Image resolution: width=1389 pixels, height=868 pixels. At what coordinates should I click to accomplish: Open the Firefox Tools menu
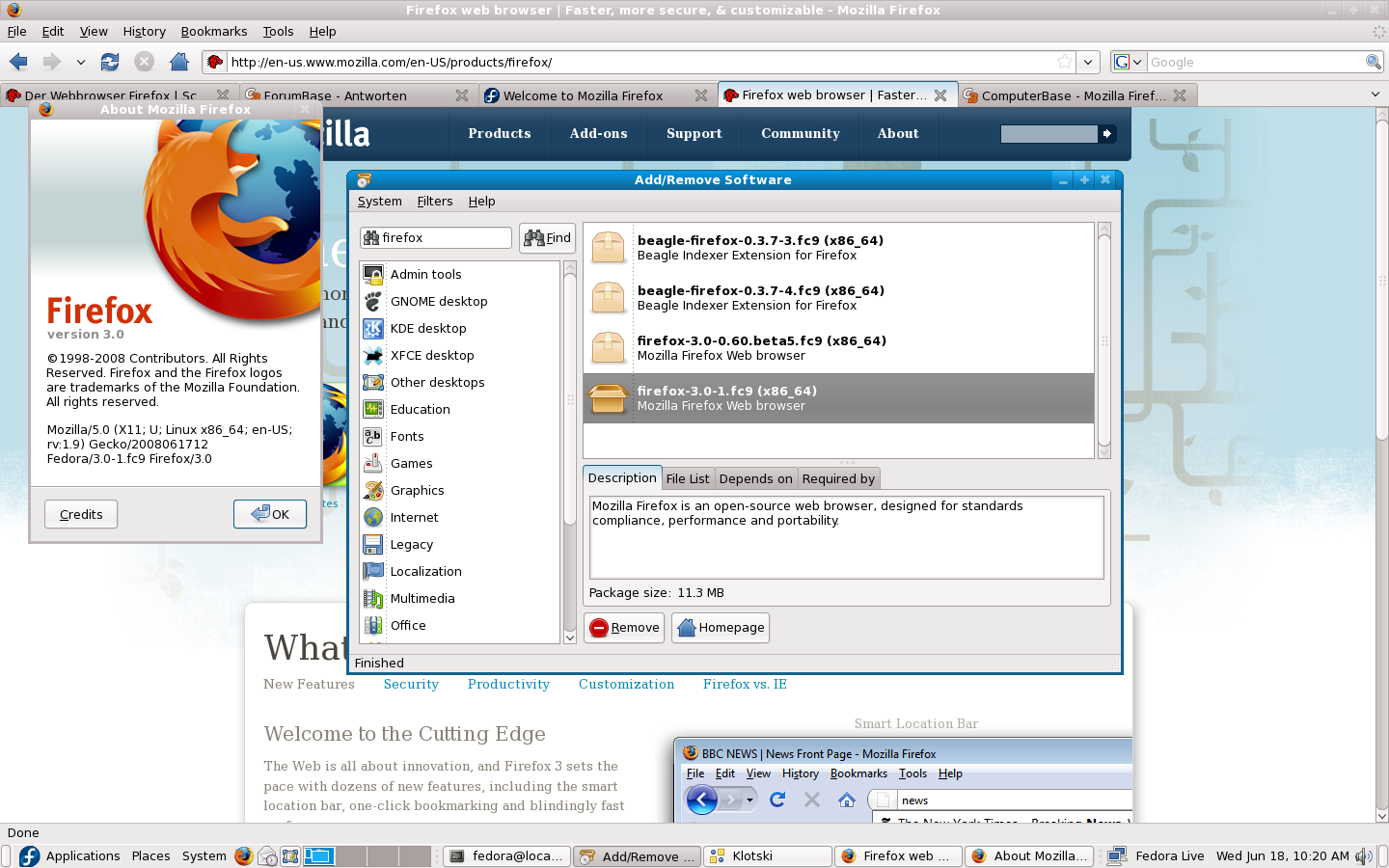(x=278, y=32)
